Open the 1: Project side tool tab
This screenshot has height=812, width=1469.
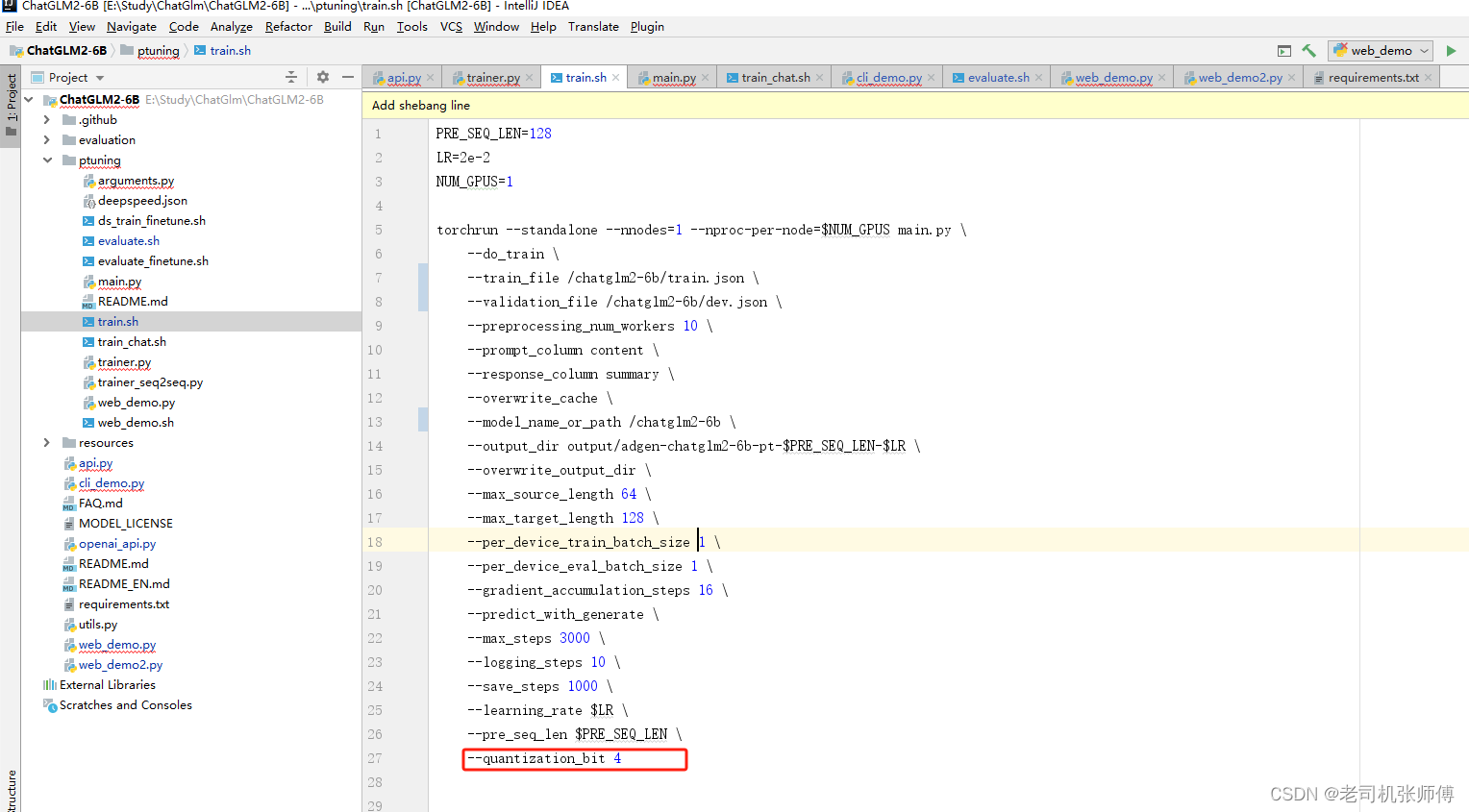point(11,107)
